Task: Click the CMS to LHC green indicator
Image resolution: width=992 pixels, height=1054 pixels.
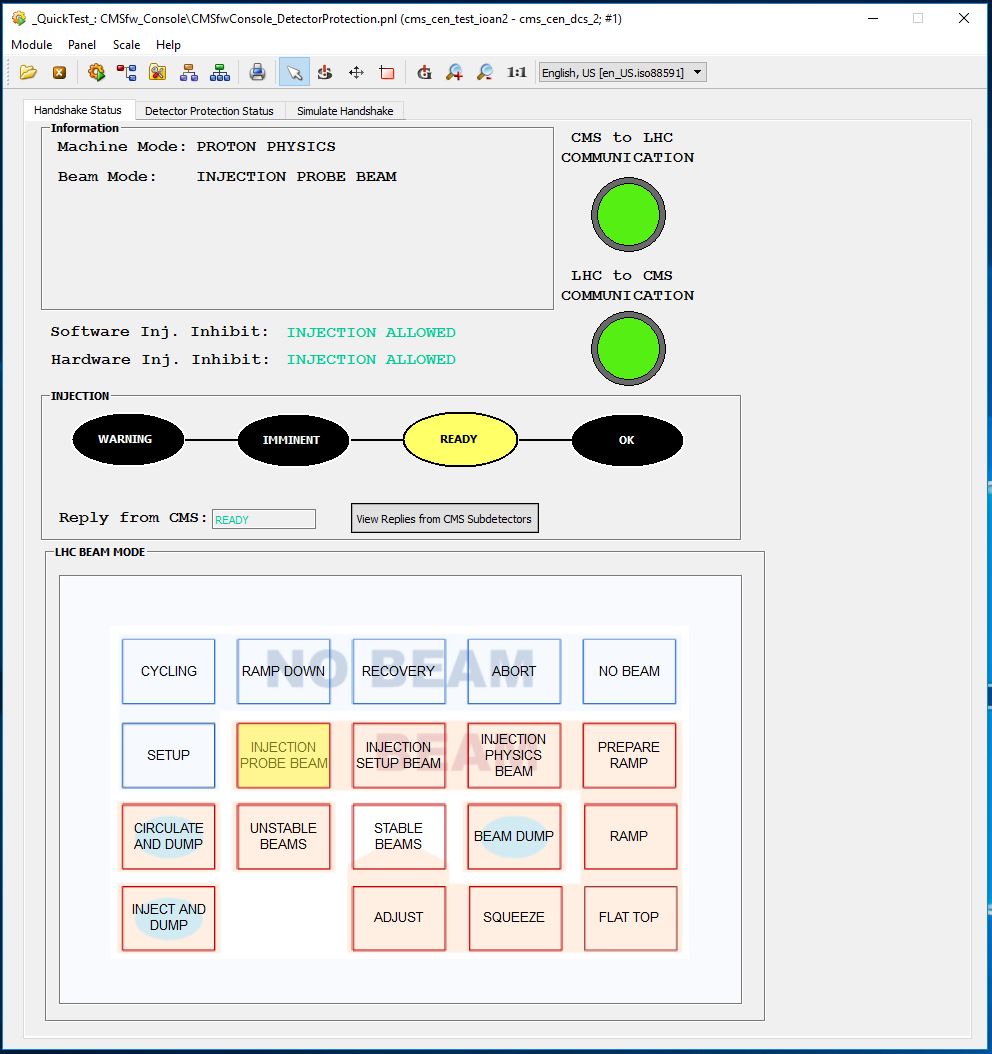Action: [627, 214]
